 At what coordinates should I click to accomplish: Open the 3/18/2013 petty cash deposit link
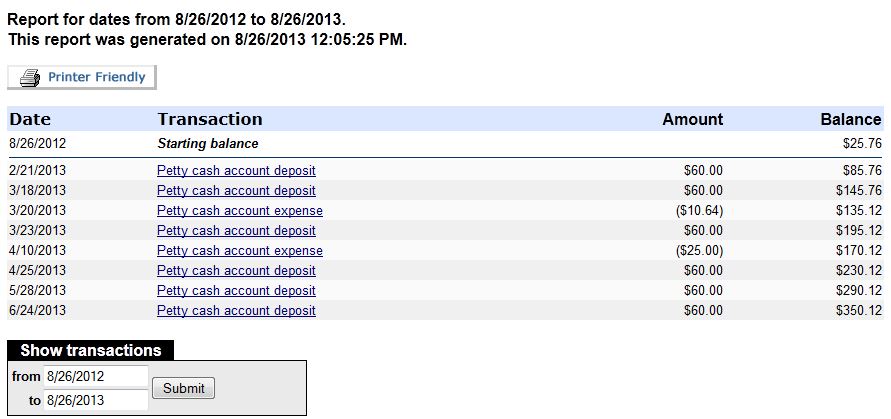click(236, 190)
